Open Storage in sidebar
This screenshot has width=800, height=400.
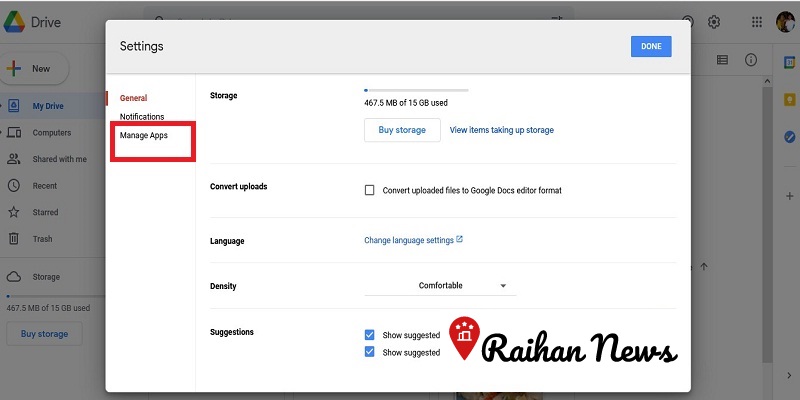point(46,277)
